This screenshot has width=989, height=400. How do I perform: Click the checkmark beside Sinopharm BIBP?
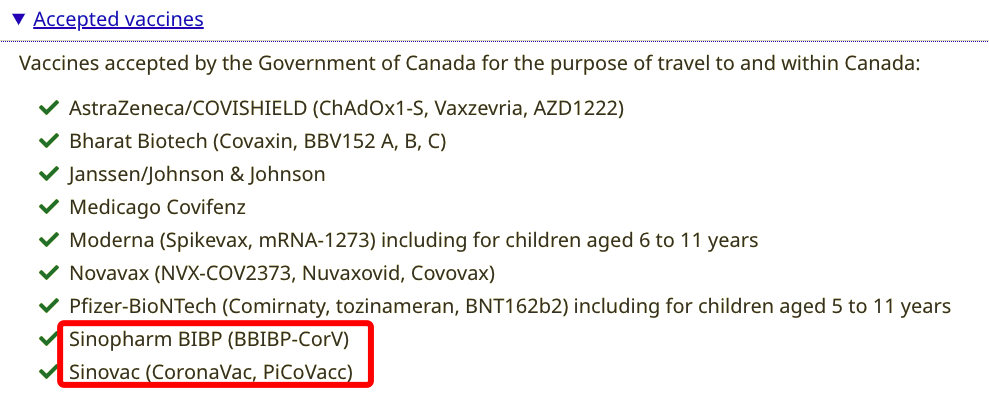[47, 339]
